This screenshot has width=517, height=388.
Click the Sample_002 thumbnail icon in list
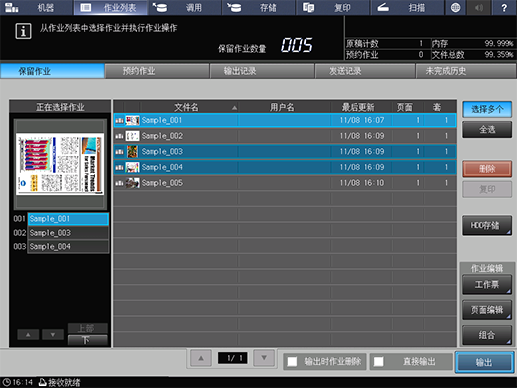(x=132, y=136)
